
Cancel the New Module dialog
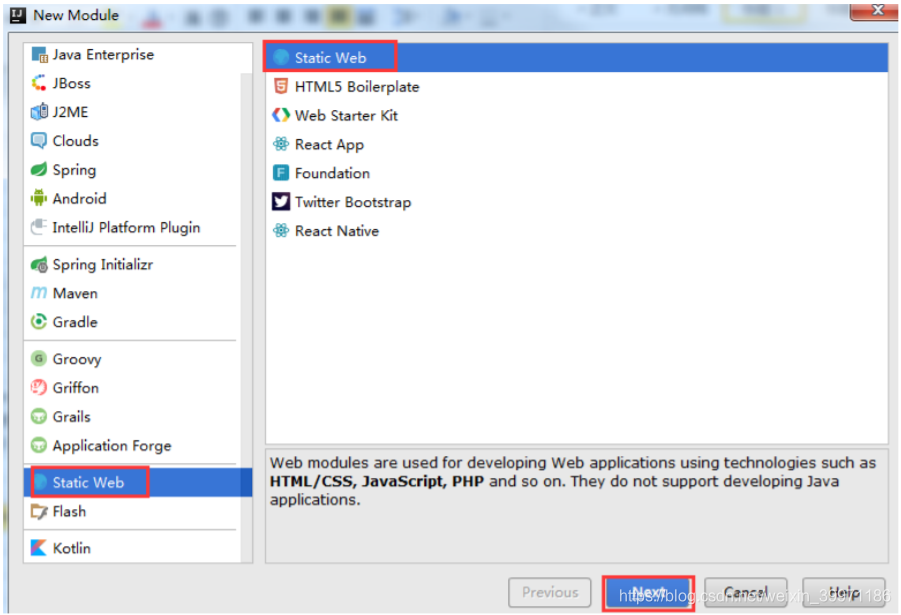[746, 593]
